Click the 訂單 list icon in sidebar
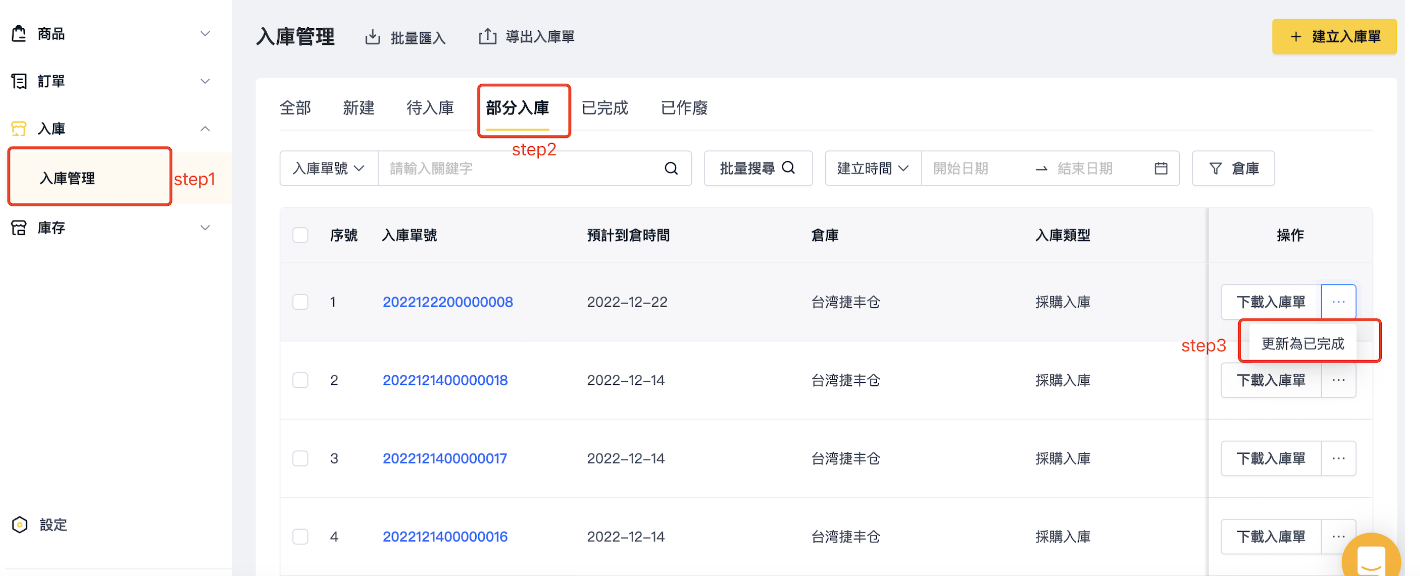Screen dimensions: 1420x576 19,81
